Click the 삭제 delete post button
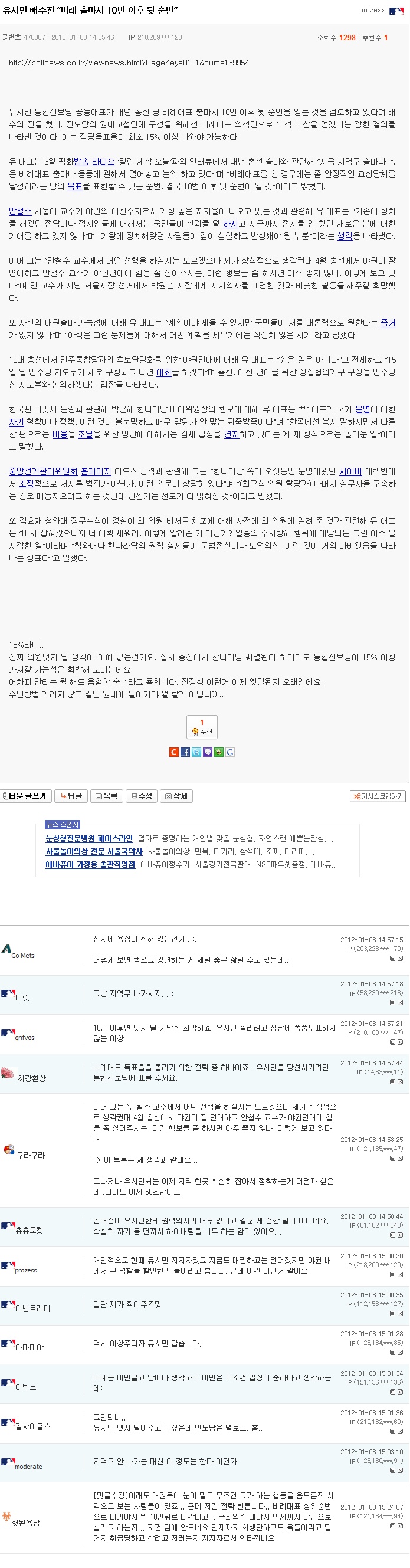The height and width of the screenshot is (1568, 410). (x=176, y=796)
